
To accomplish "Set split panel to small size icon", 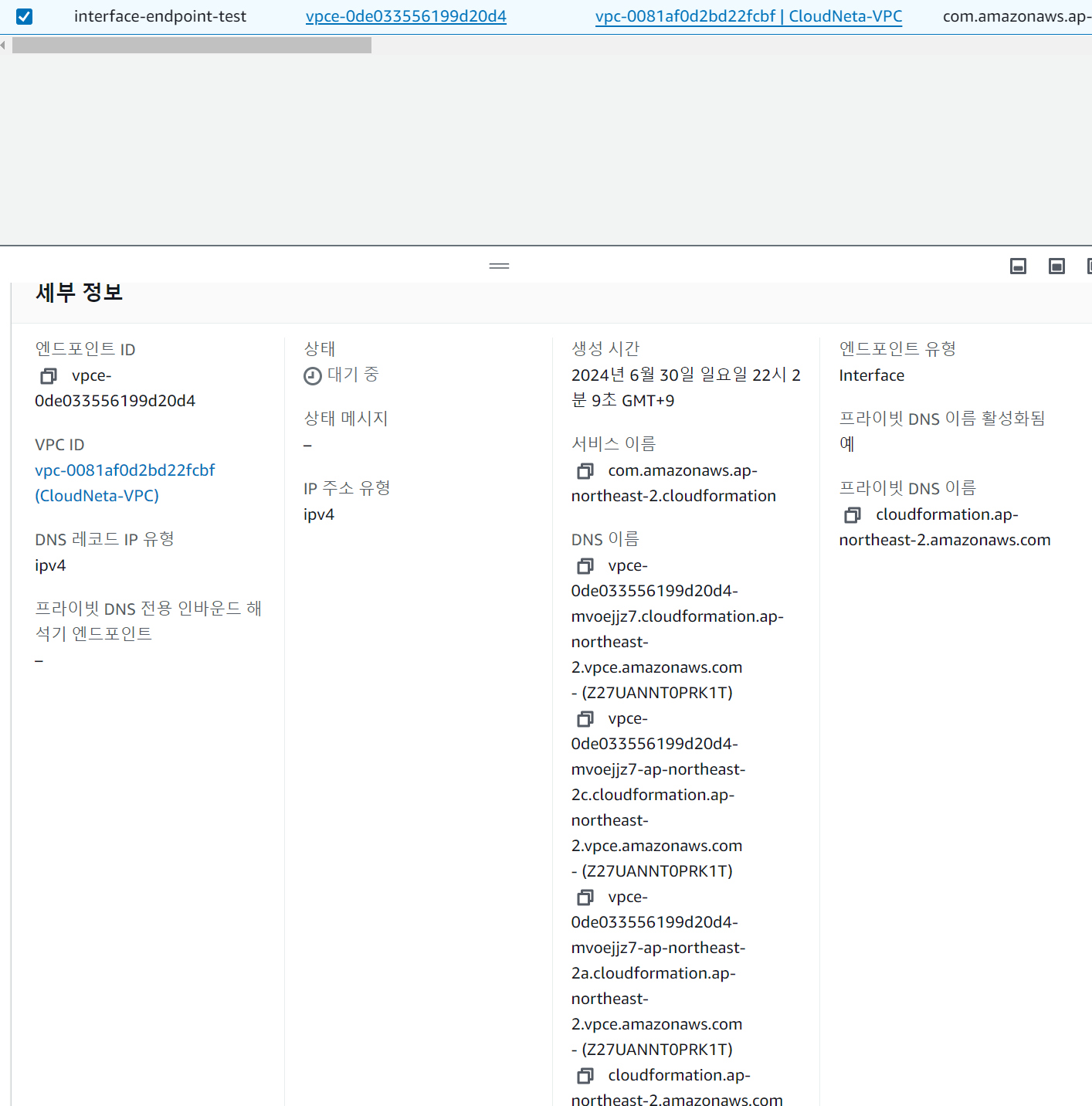I will (1019, 266).
